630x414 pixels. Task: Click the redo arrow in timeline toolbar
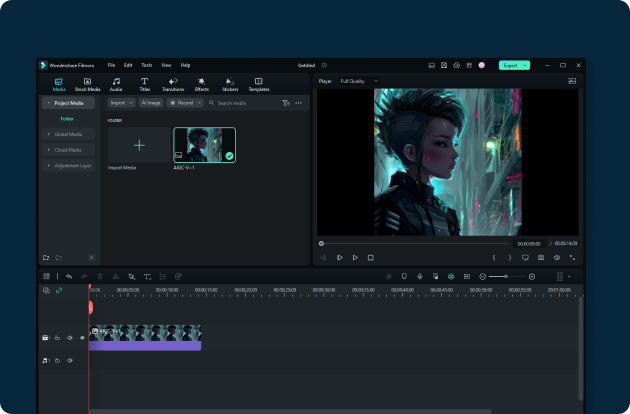click(84, 277)
